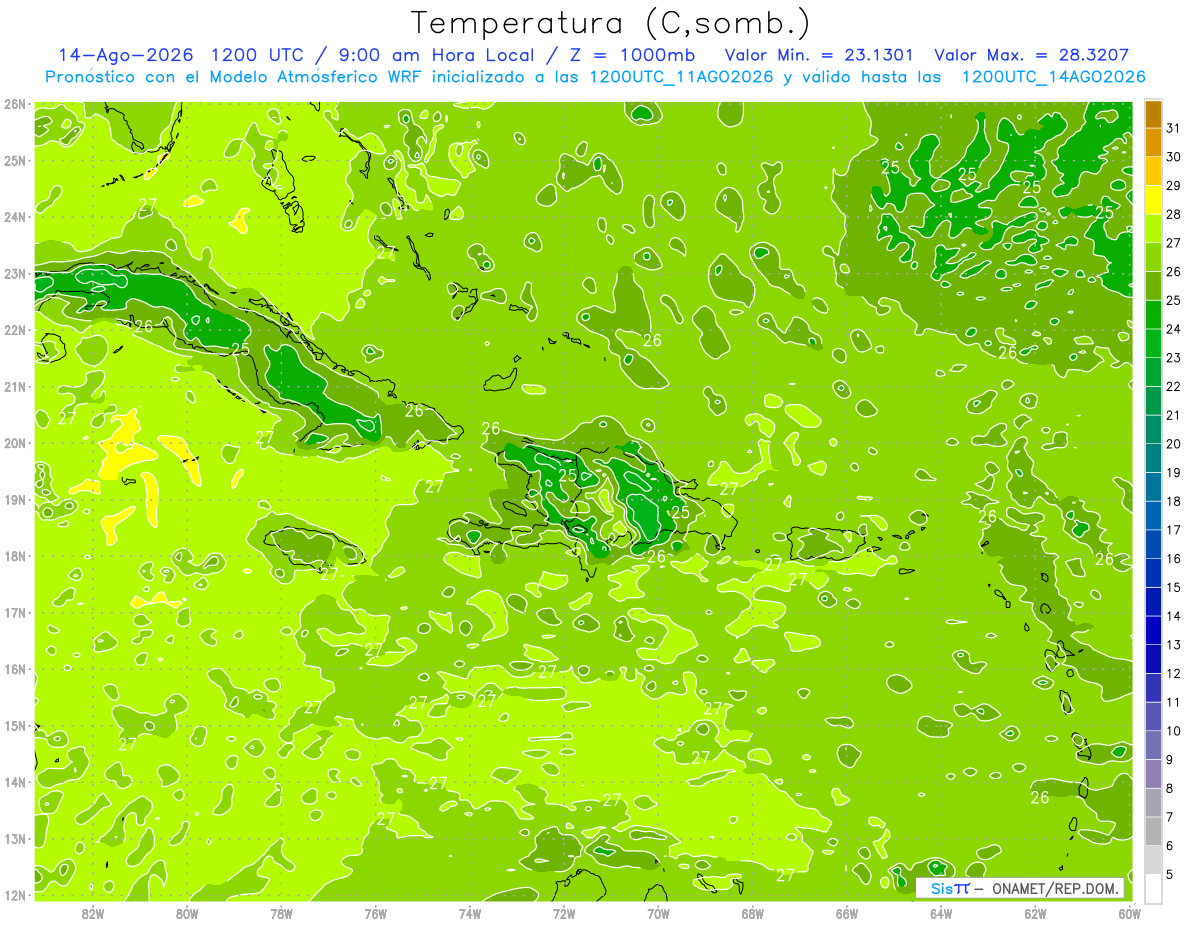This screenshot has width=1200, height=927.
Task: Click the 12N latitude axis label
Action: pos(15,895)
